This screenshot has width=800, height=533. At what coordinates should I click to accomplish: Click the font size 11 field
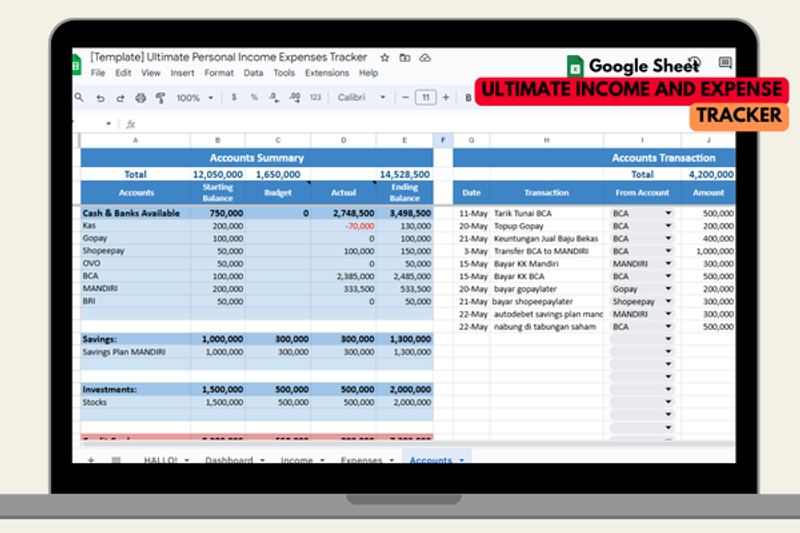pos(426,97)
